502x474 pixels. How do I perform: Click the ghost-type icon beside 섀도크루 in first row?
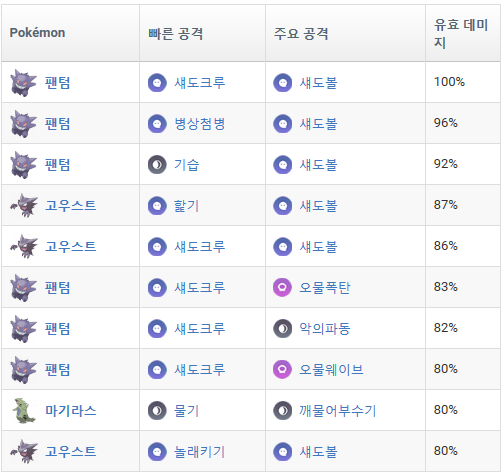(157, 83)
